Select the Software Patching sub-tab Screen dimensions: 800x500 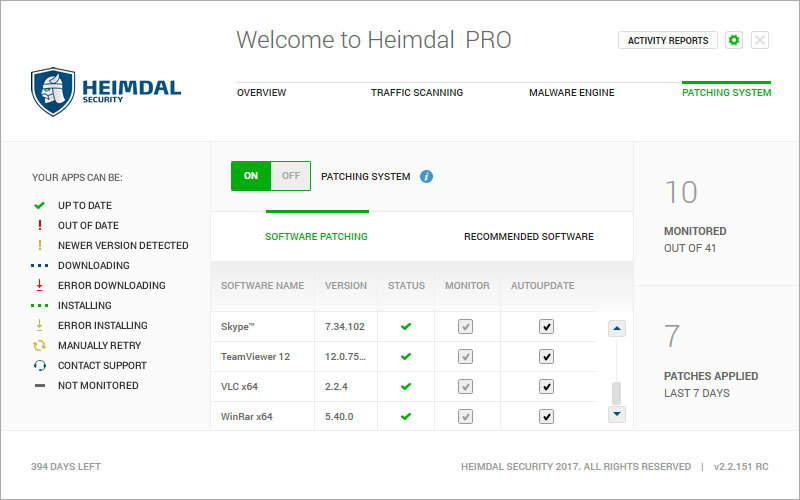click(x=316, y=237)
